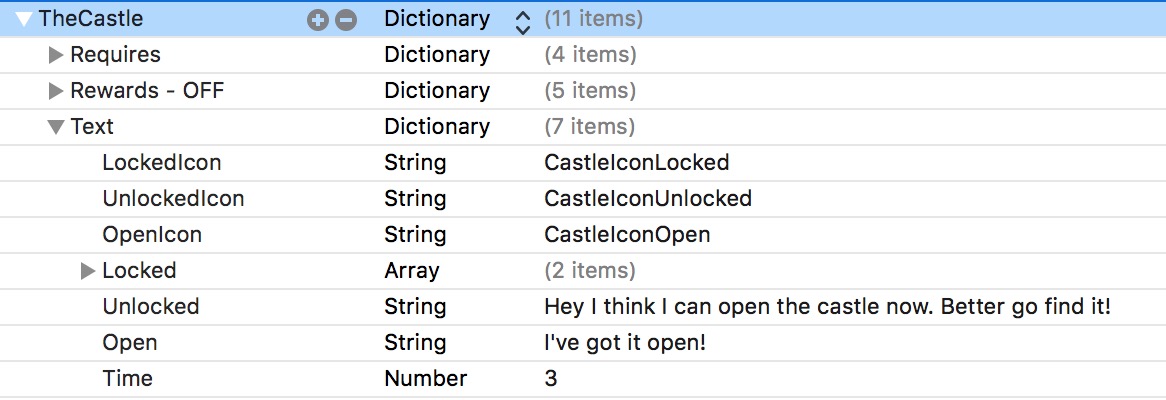Expand the Requires dictionary
This screenshot has width=1166, height=400.
pyautogui.click(x=56, y=55)
